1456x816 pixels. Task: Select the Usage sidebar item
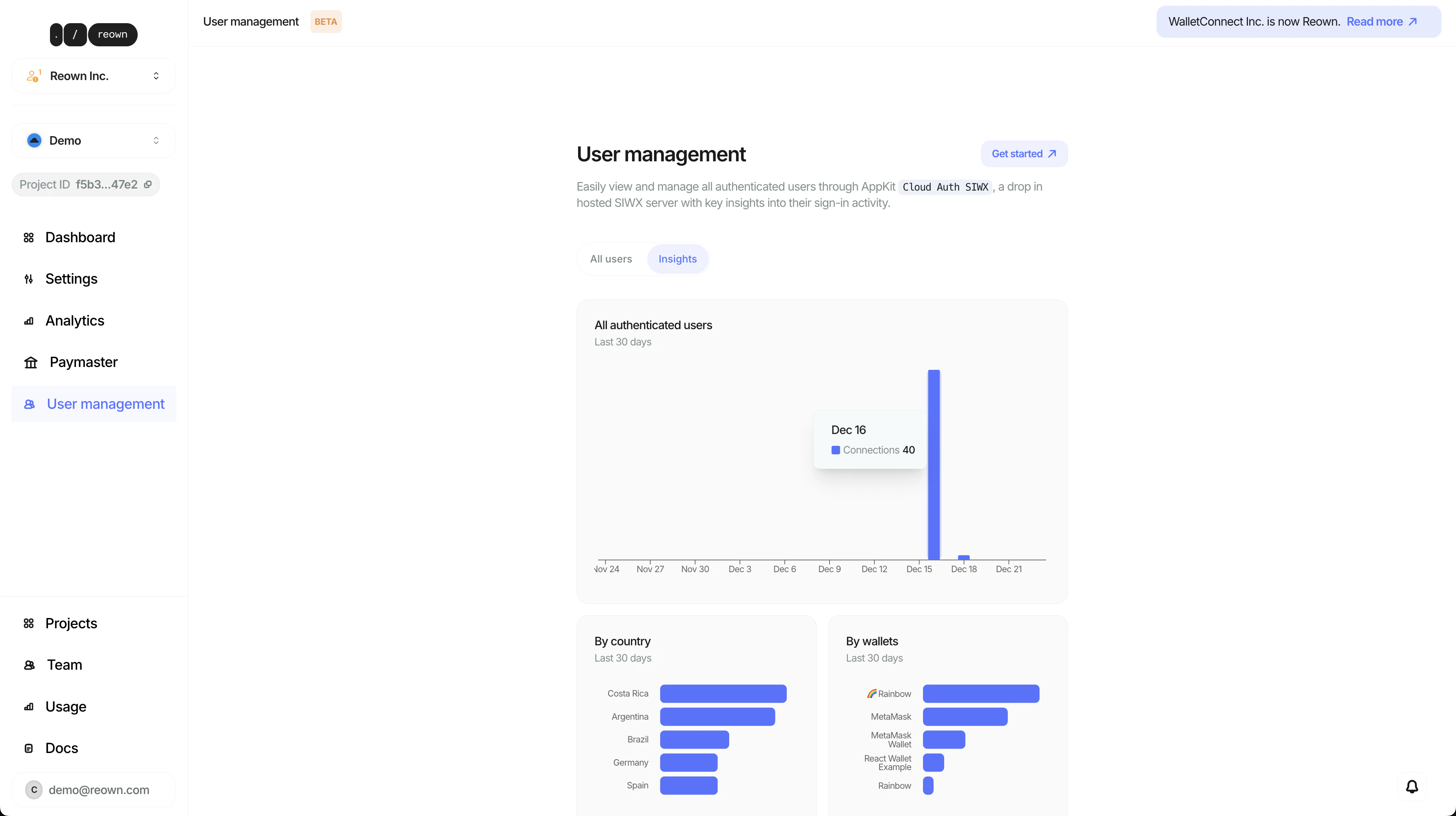click(x=65, y=706)
